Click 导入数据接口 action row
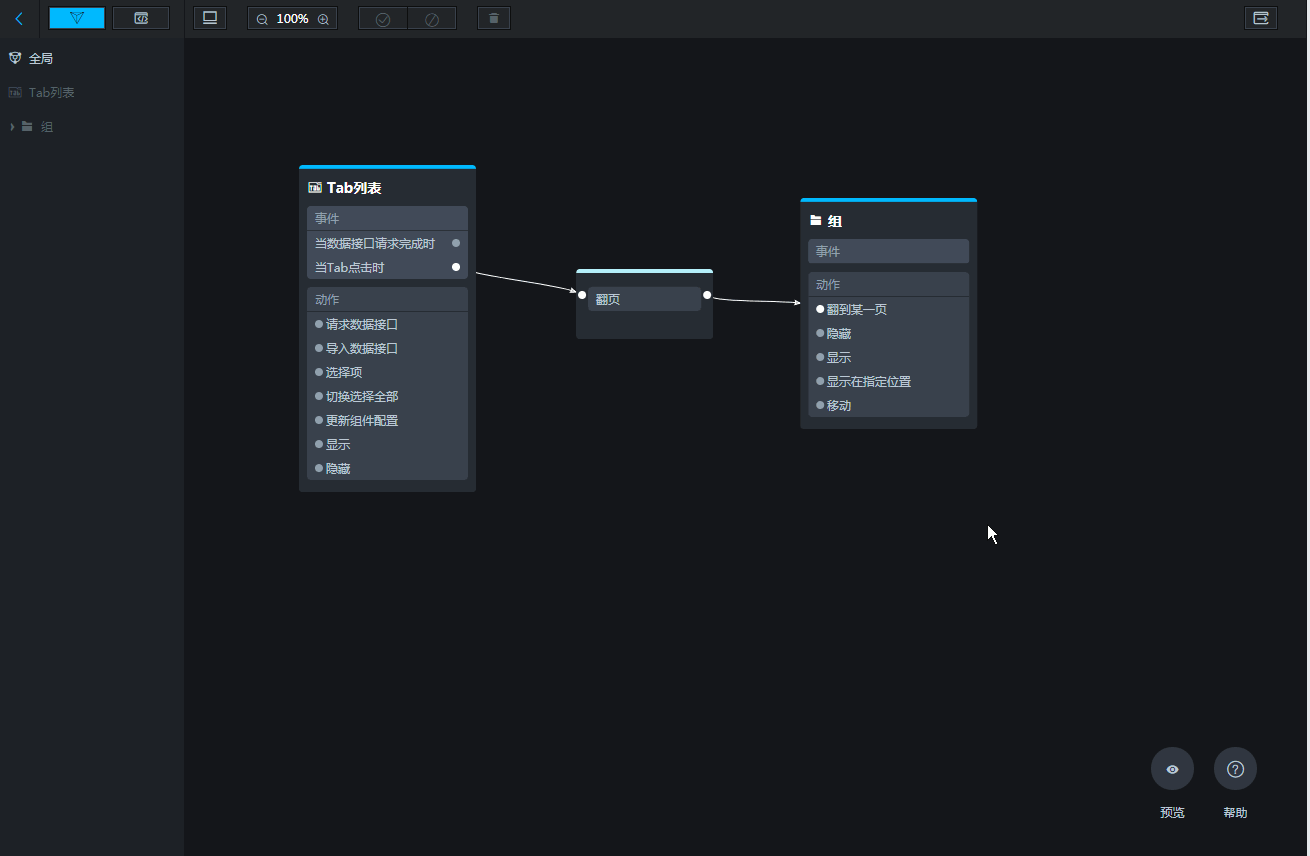This screenshot has width=1310, height=856. point(387,348)
